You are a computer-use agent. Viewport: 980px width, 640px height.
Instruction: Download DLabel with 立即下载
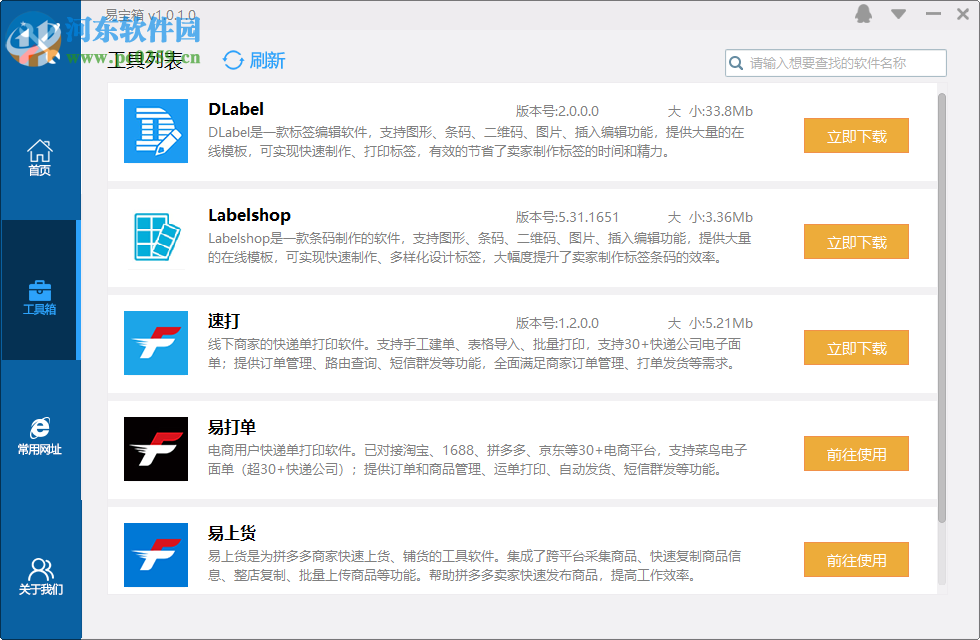[856, 136]
